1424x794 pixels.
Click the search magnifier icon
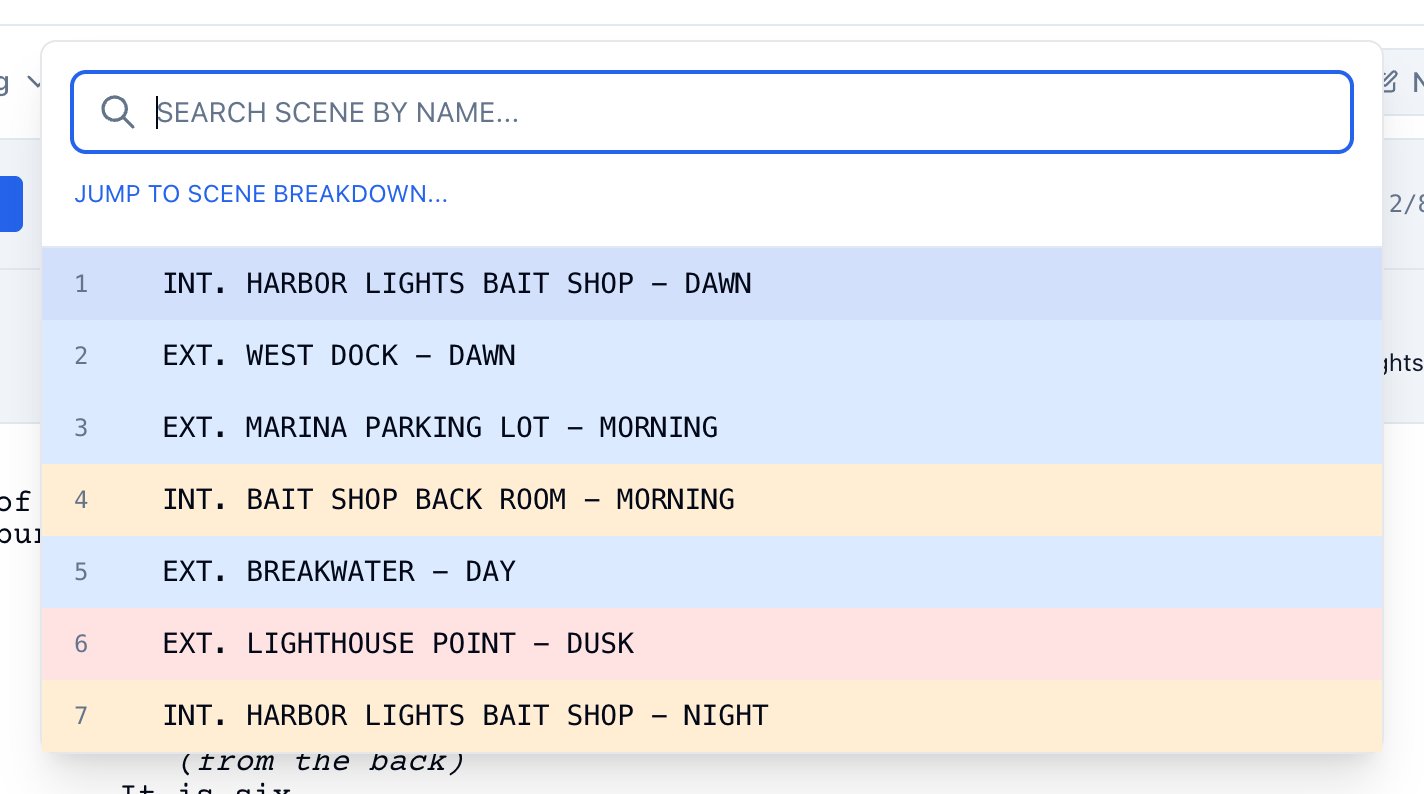pyautogui.click(x=118, y=112)
